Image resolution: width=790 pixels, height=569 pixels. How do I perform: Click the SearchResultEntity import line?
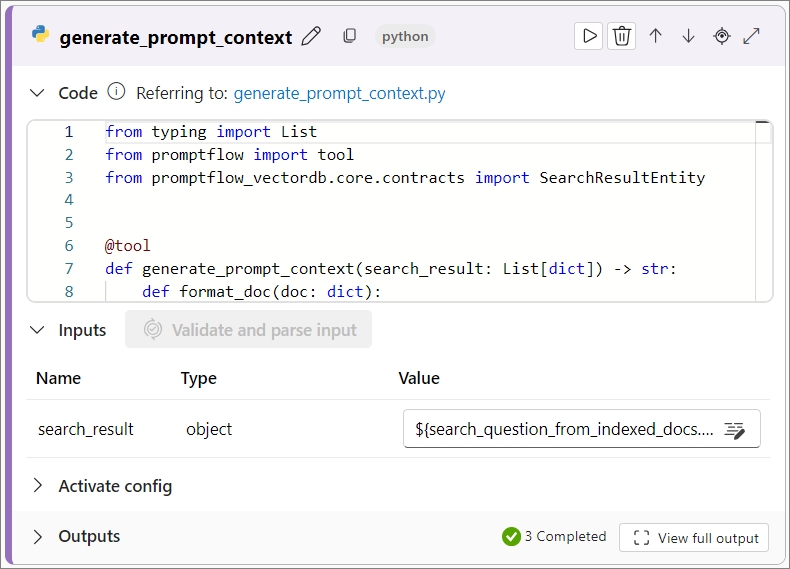[405, 177]
